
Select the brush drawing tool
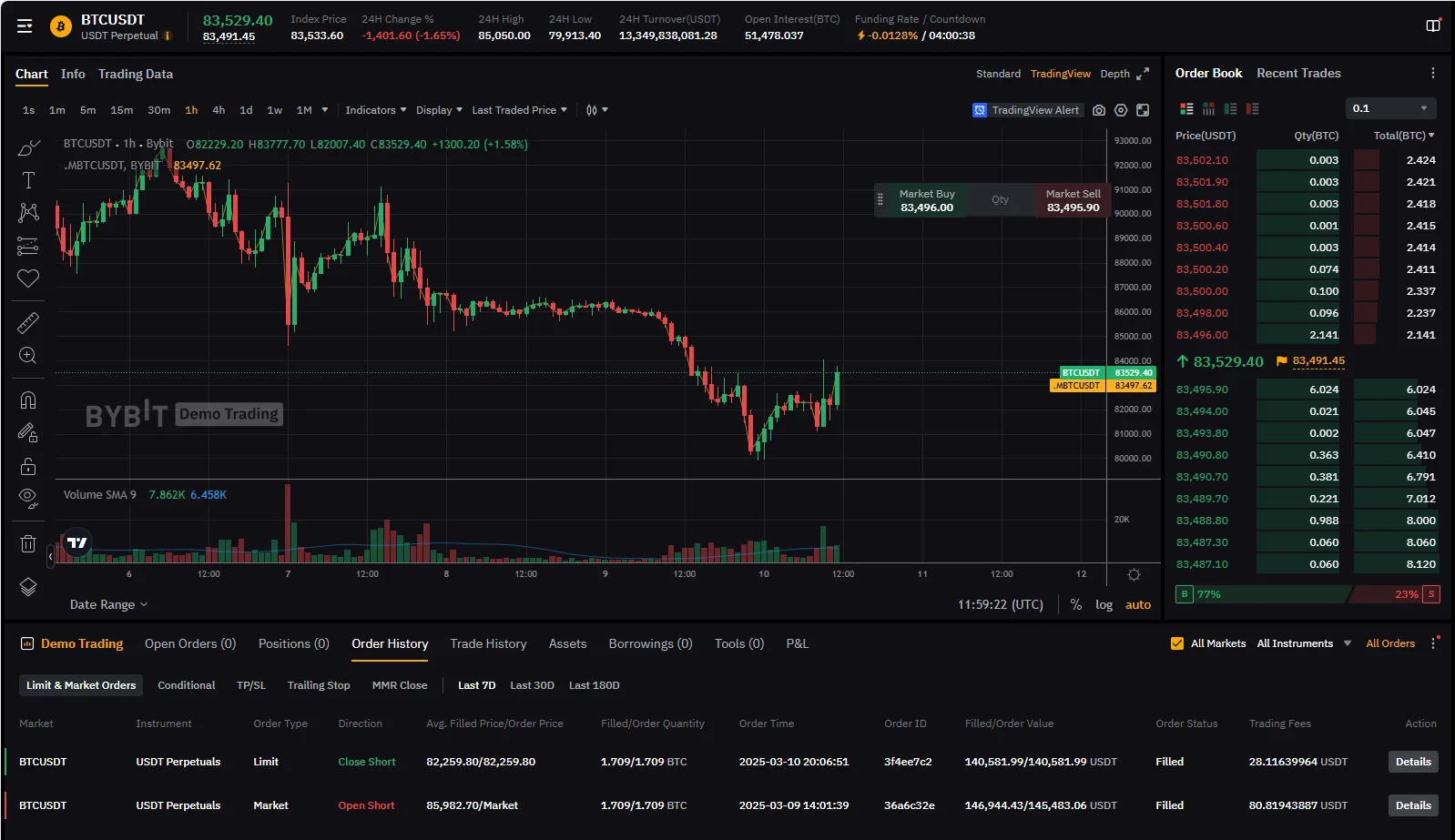28,147
